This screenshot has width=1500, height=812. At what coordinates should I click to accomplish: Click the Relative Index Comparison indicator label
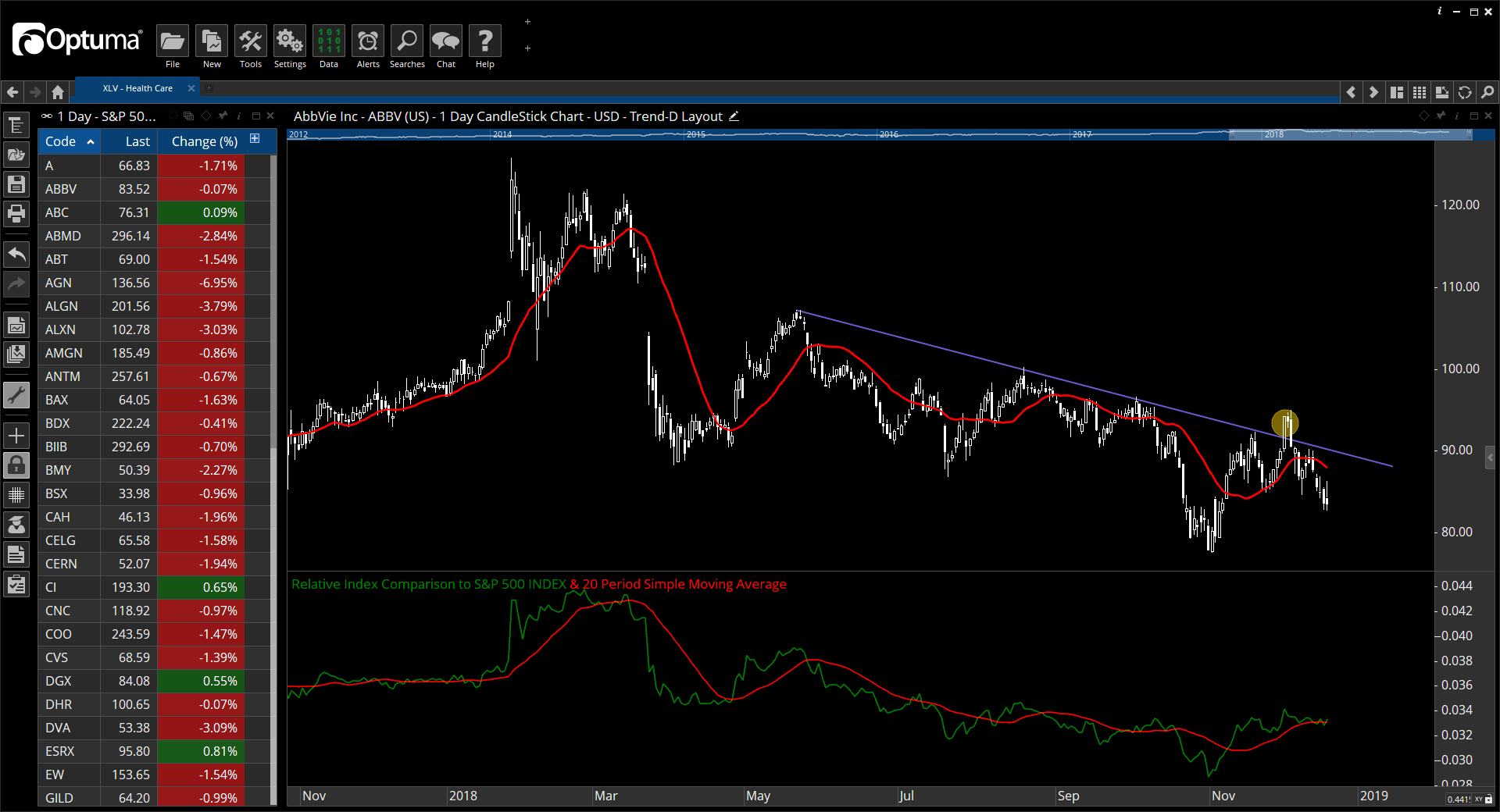[x=429, y=584]
